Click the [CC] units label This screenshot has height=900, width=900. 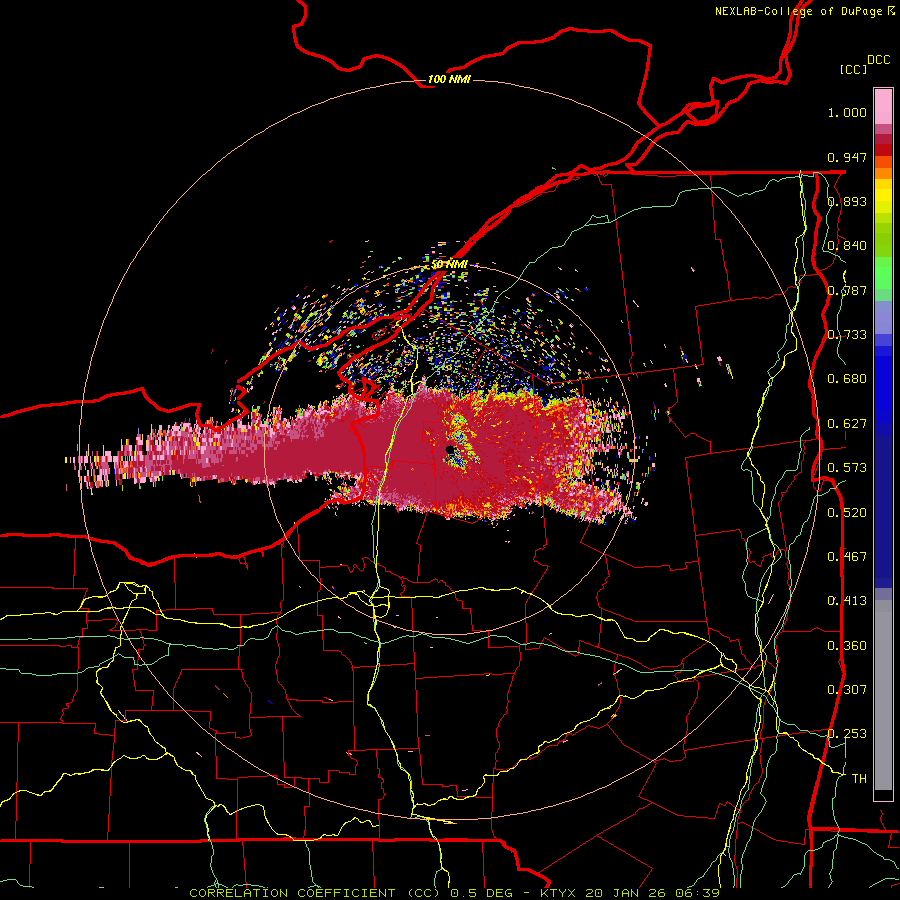coord(854,69)
